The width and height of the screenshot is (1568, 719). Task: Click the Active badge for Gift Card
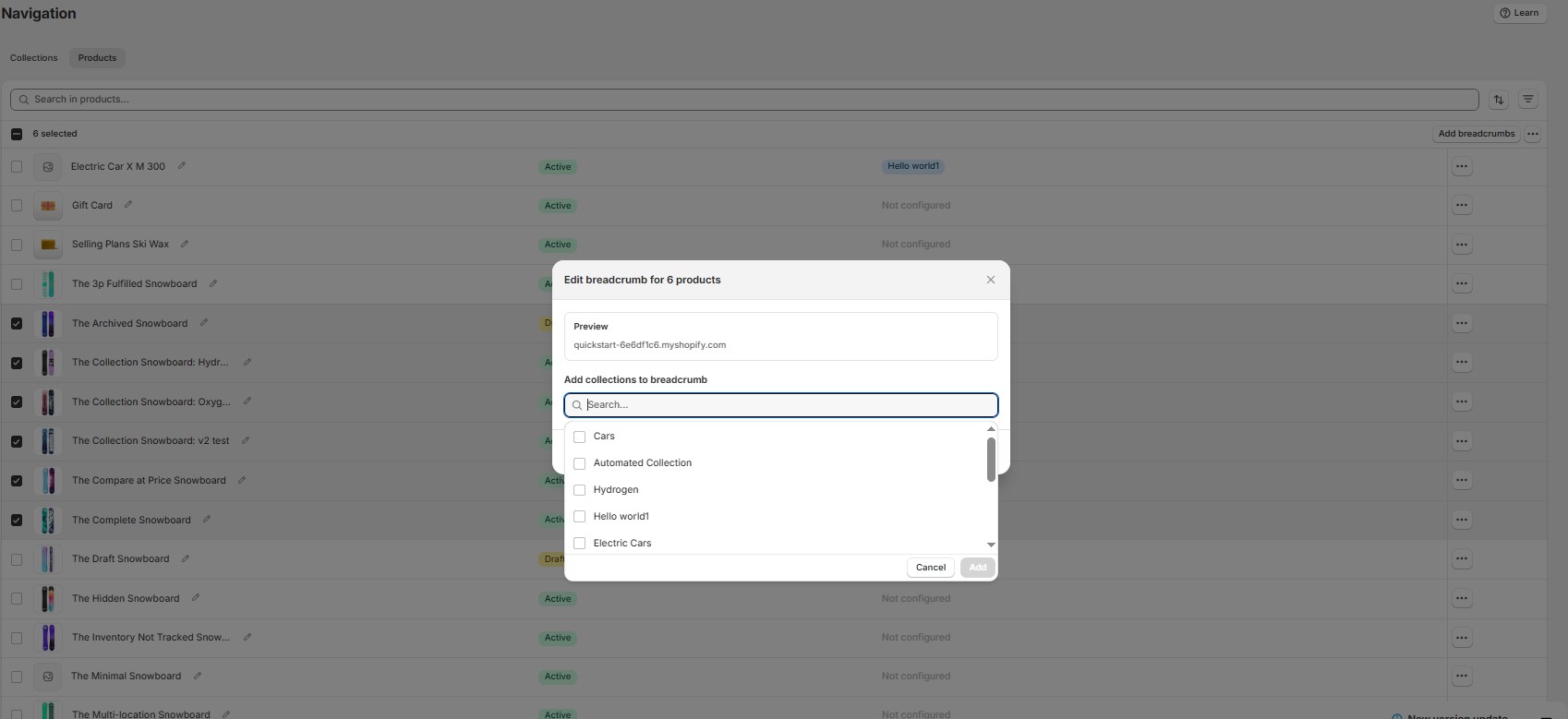tap(558, 206)
